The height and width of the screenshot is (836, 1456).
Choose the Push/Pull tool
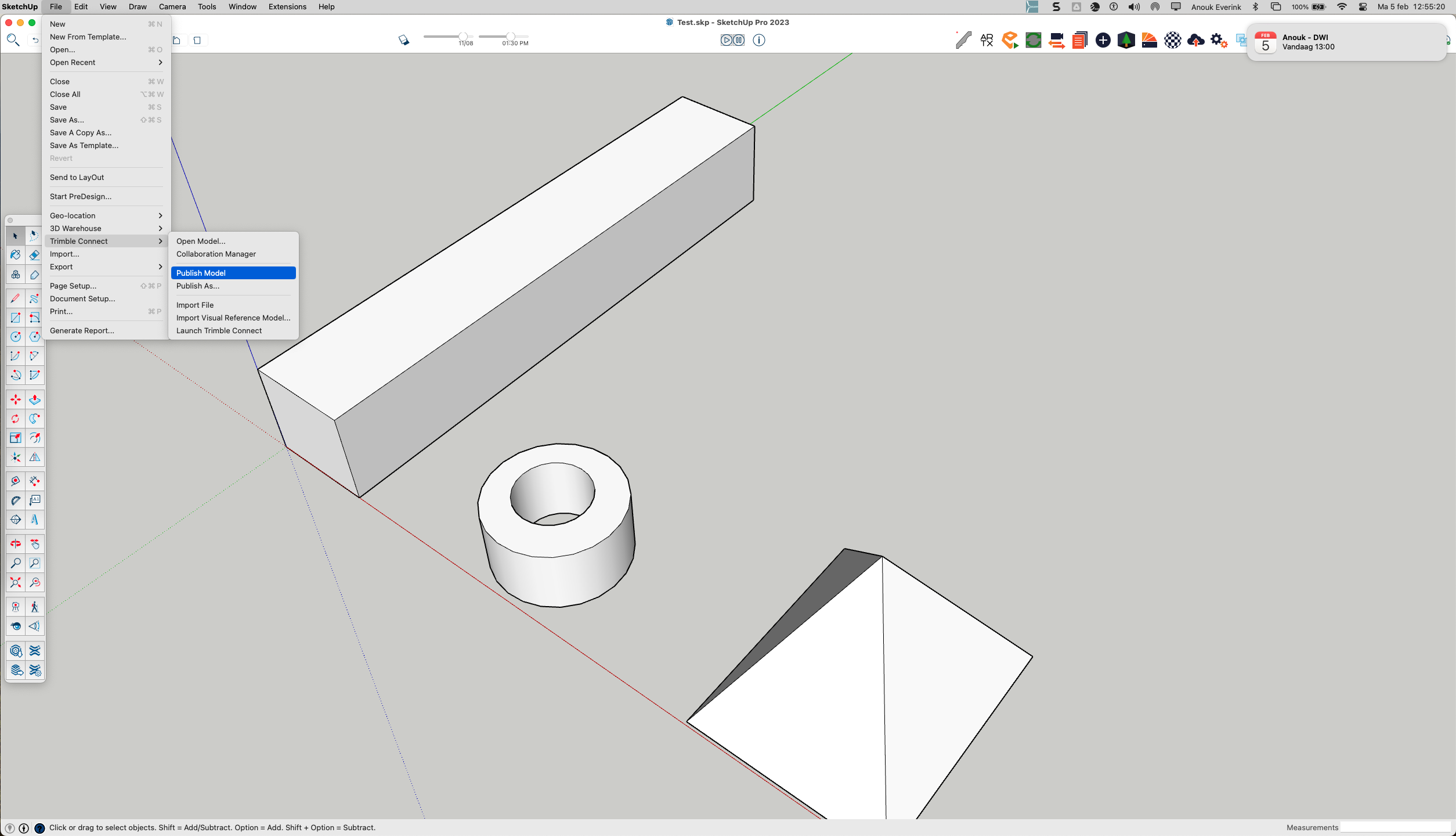pos(35,400)
